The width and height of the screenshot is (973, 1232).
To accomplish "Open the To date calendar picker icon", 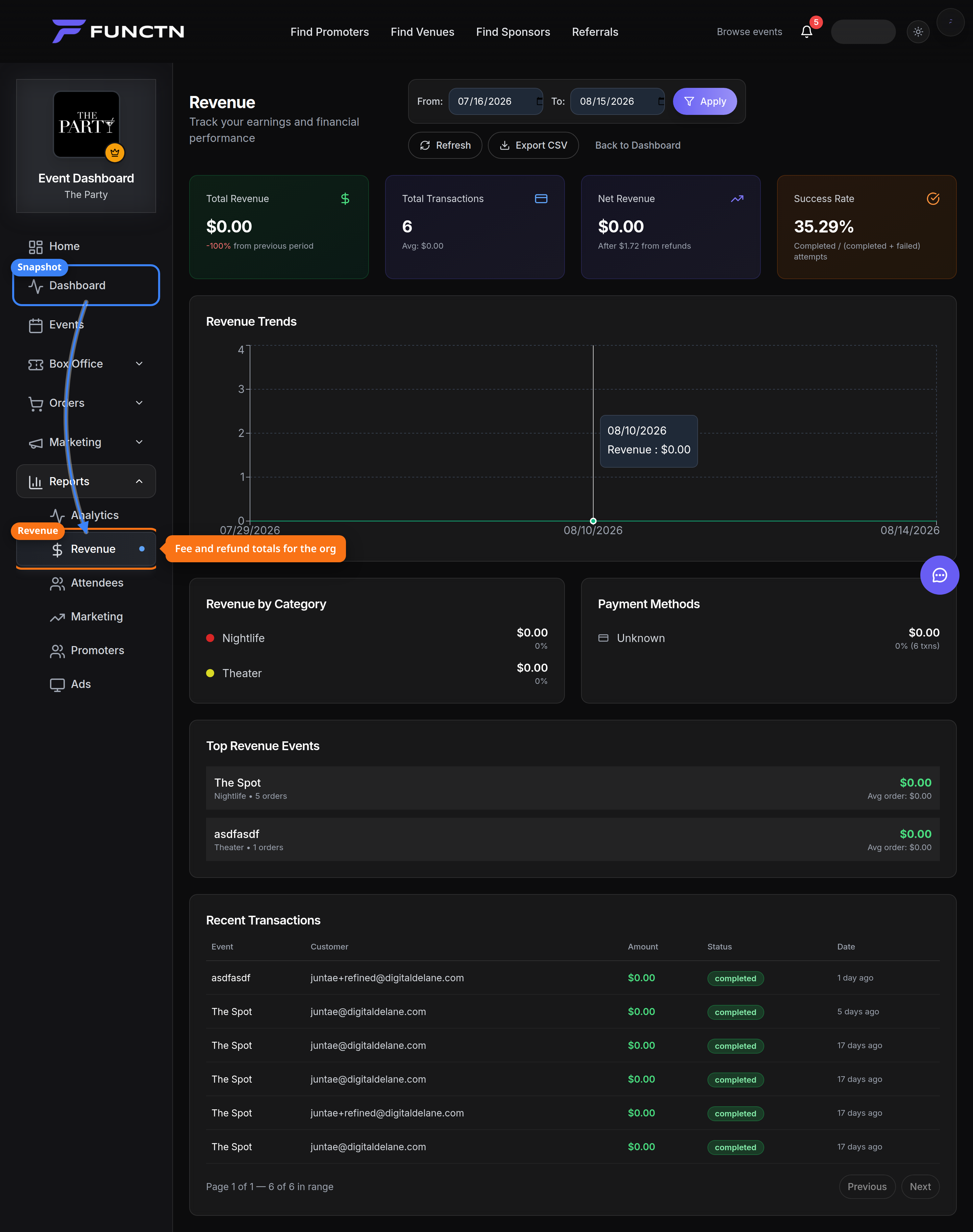I will [x=661, y=101].
